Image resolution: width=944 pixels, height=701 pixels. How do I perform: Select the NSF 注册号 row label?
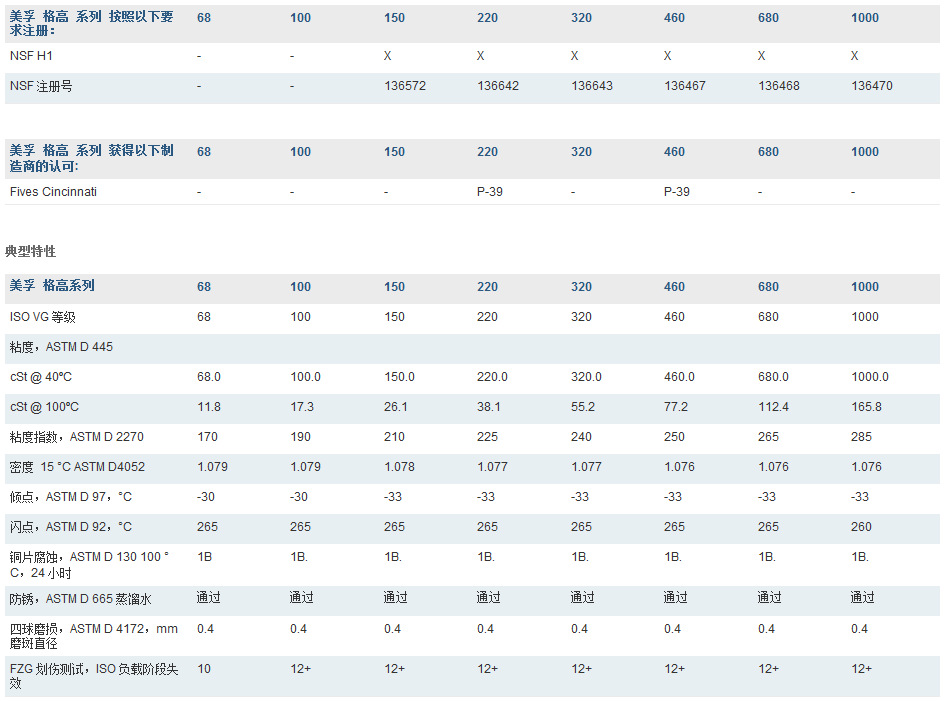[41, 86]
